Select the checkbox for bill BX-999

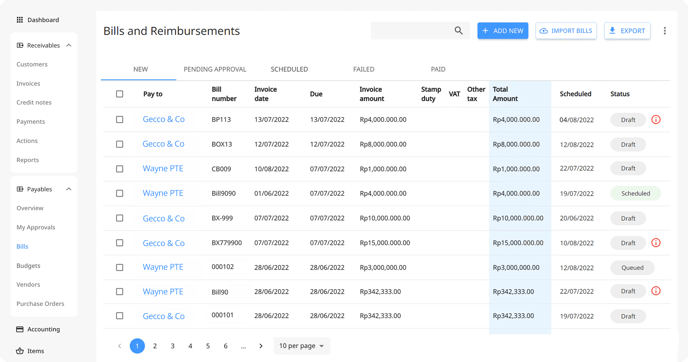(119, 218)
